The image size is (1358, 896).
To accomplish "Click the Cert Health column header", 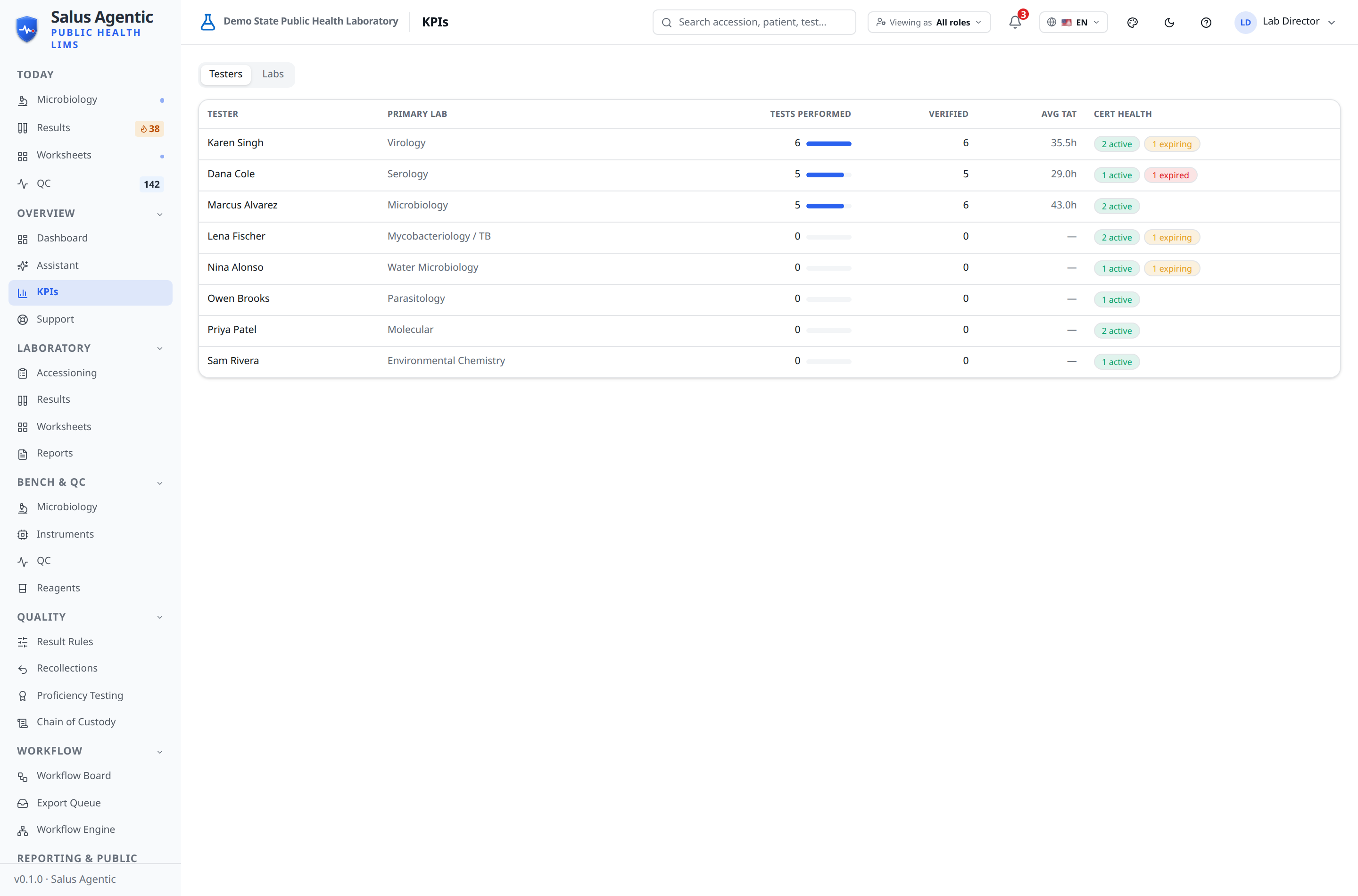I will pyautogui.click(x=1123, y=114).
